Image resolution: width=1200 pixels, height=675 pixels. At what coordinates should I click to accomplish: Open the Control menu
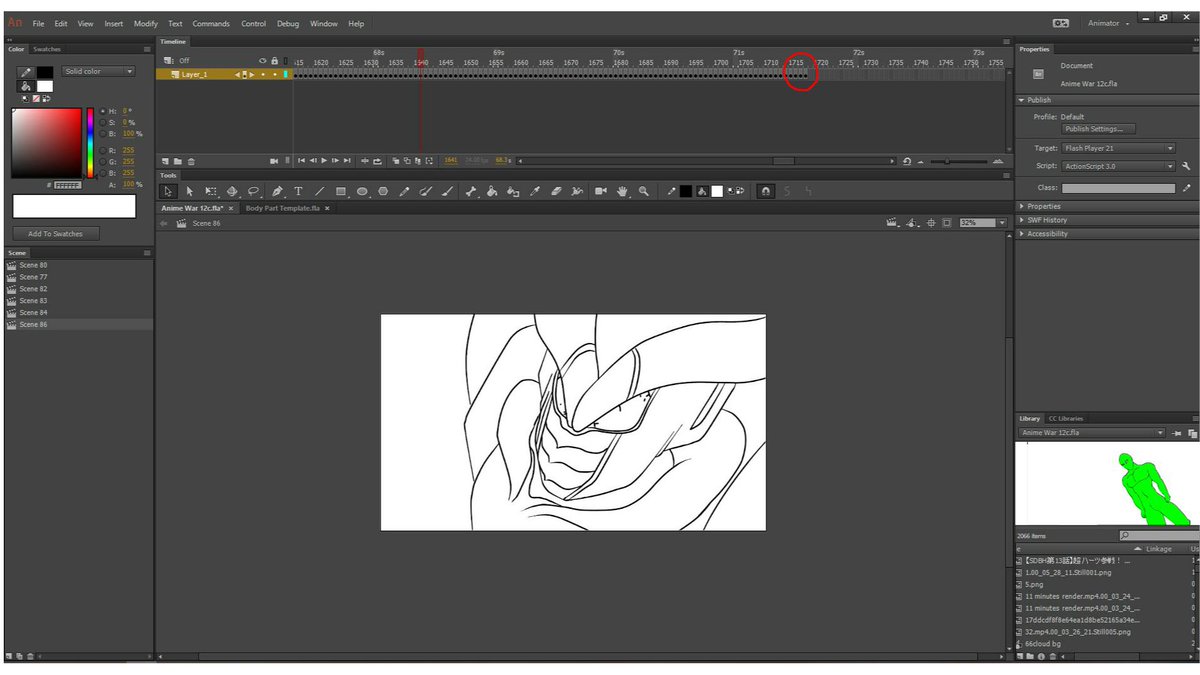254,23
